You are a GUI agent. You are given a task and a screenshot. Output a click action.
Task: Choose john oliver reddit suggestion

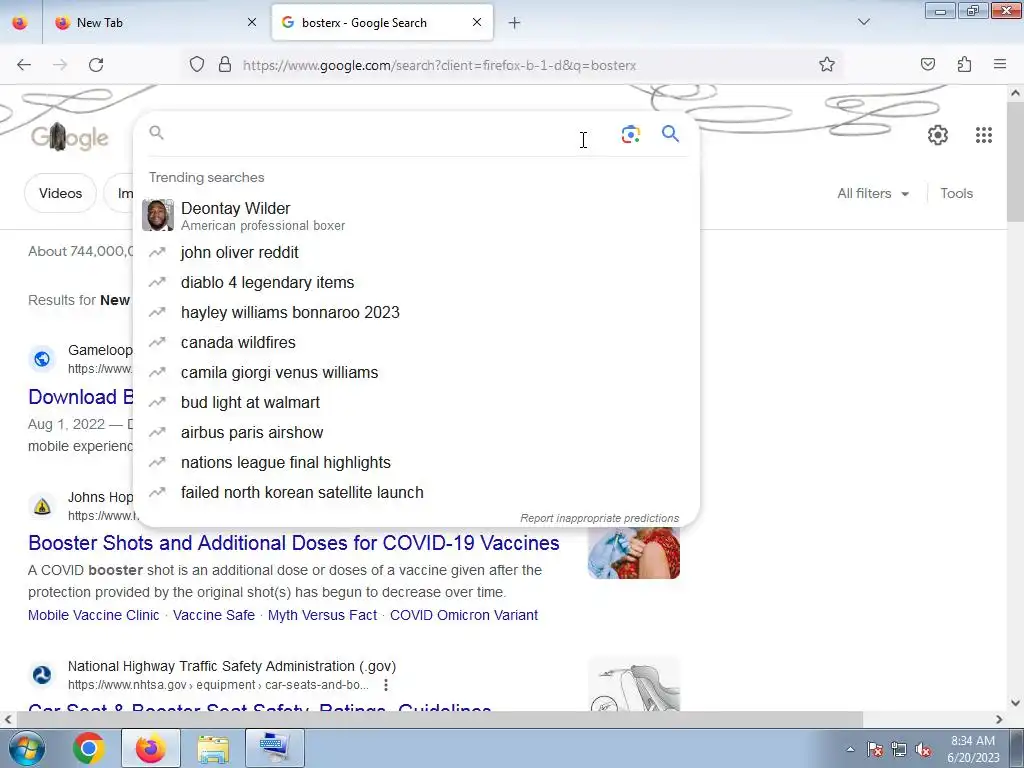[x=416, y=253]
